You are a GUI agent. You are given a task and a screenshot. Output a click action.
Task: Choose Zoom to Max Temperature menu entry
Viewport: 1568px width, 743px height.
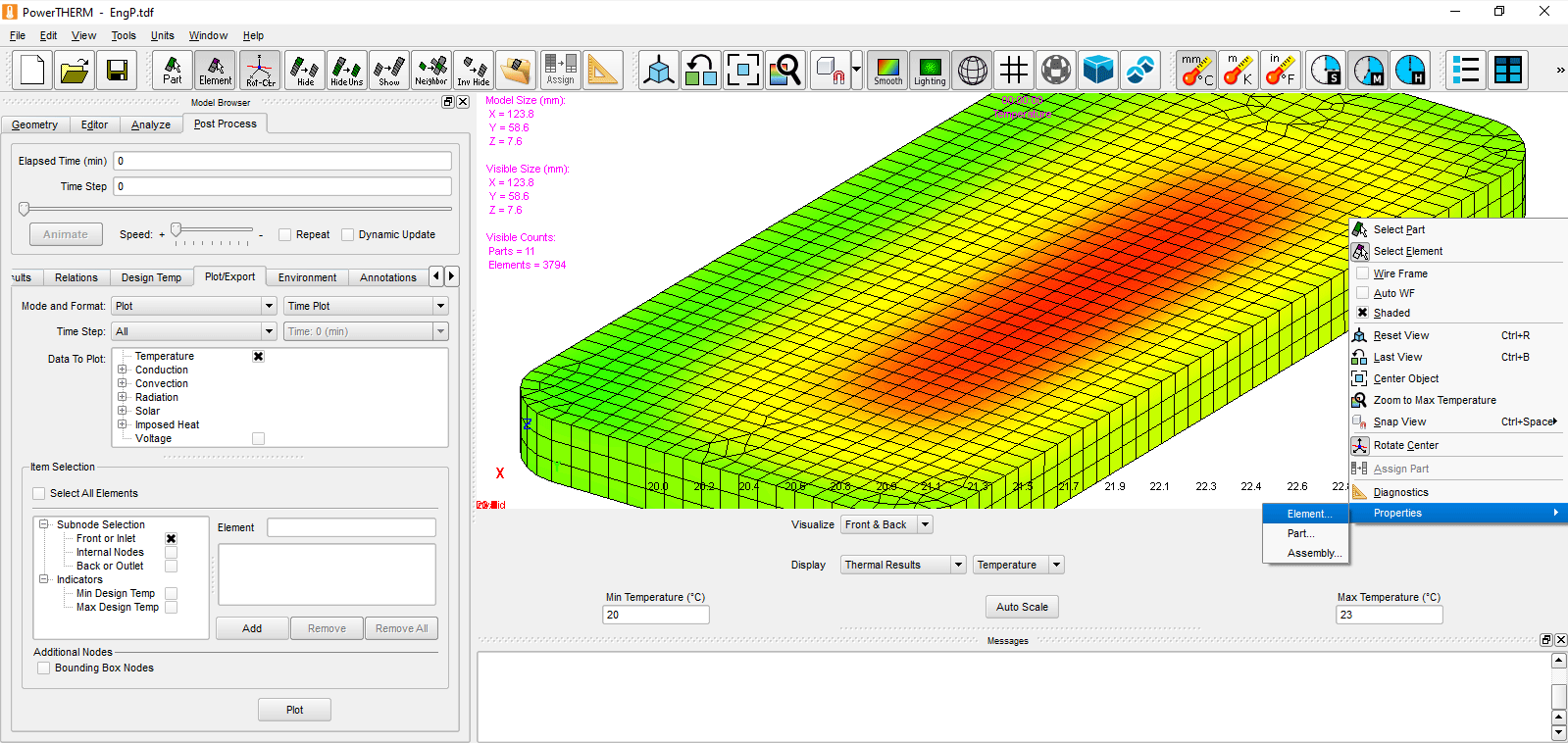(1434, 400)
